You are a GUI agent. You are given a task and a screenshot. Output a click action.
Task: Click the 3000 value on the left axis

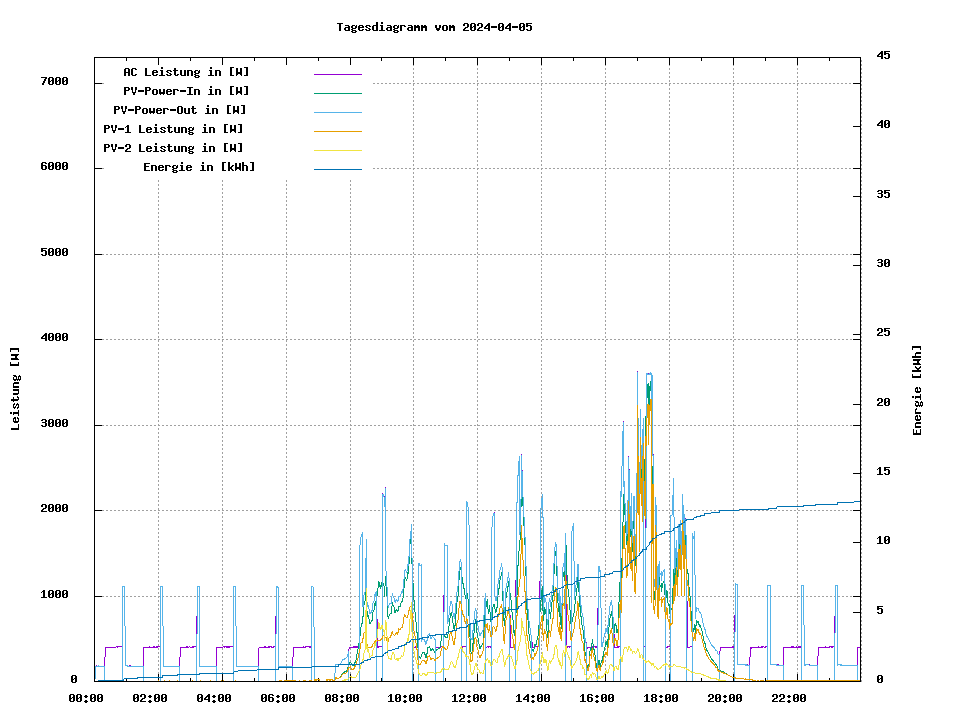(54, 424)
